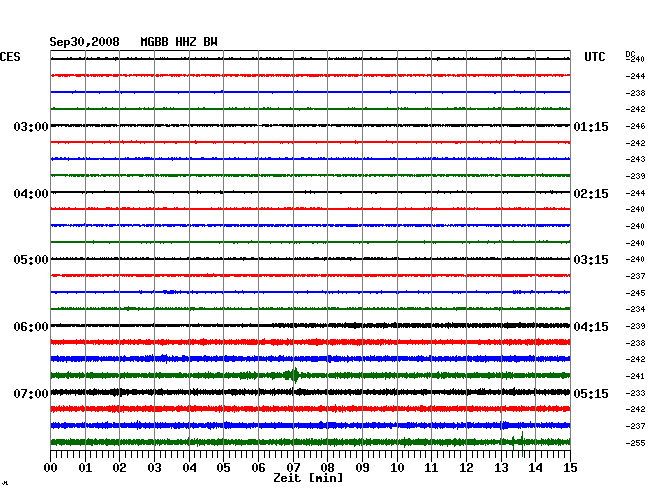Click the 07:00 local time label

[31, 393]
